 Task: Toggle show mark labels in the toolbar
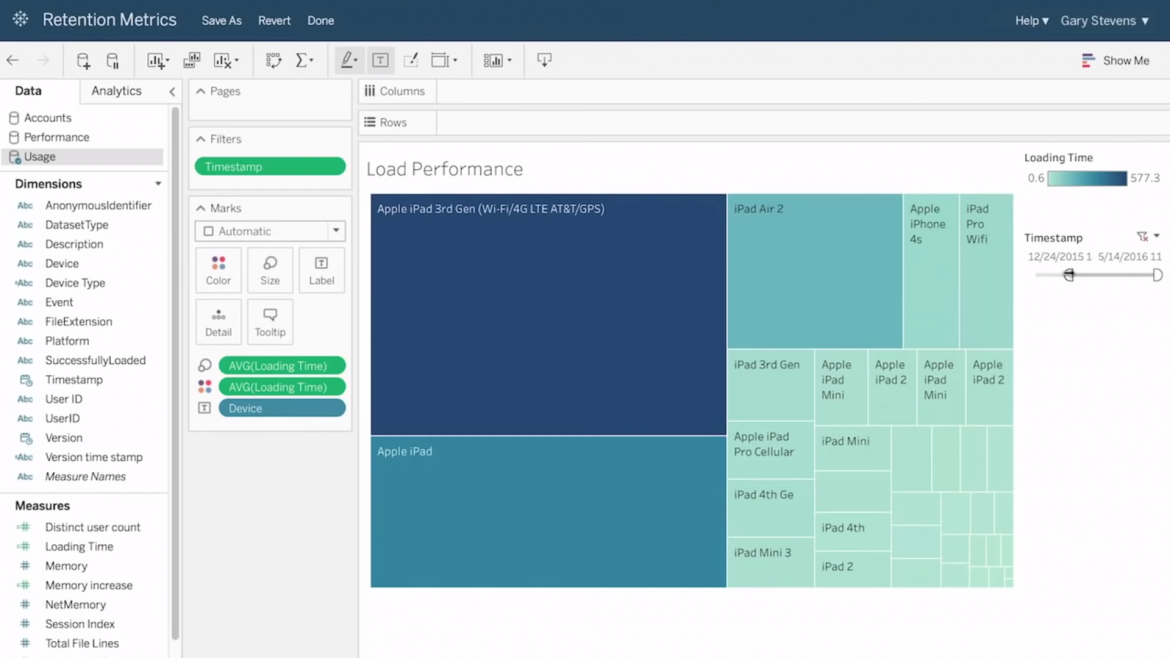380,60
